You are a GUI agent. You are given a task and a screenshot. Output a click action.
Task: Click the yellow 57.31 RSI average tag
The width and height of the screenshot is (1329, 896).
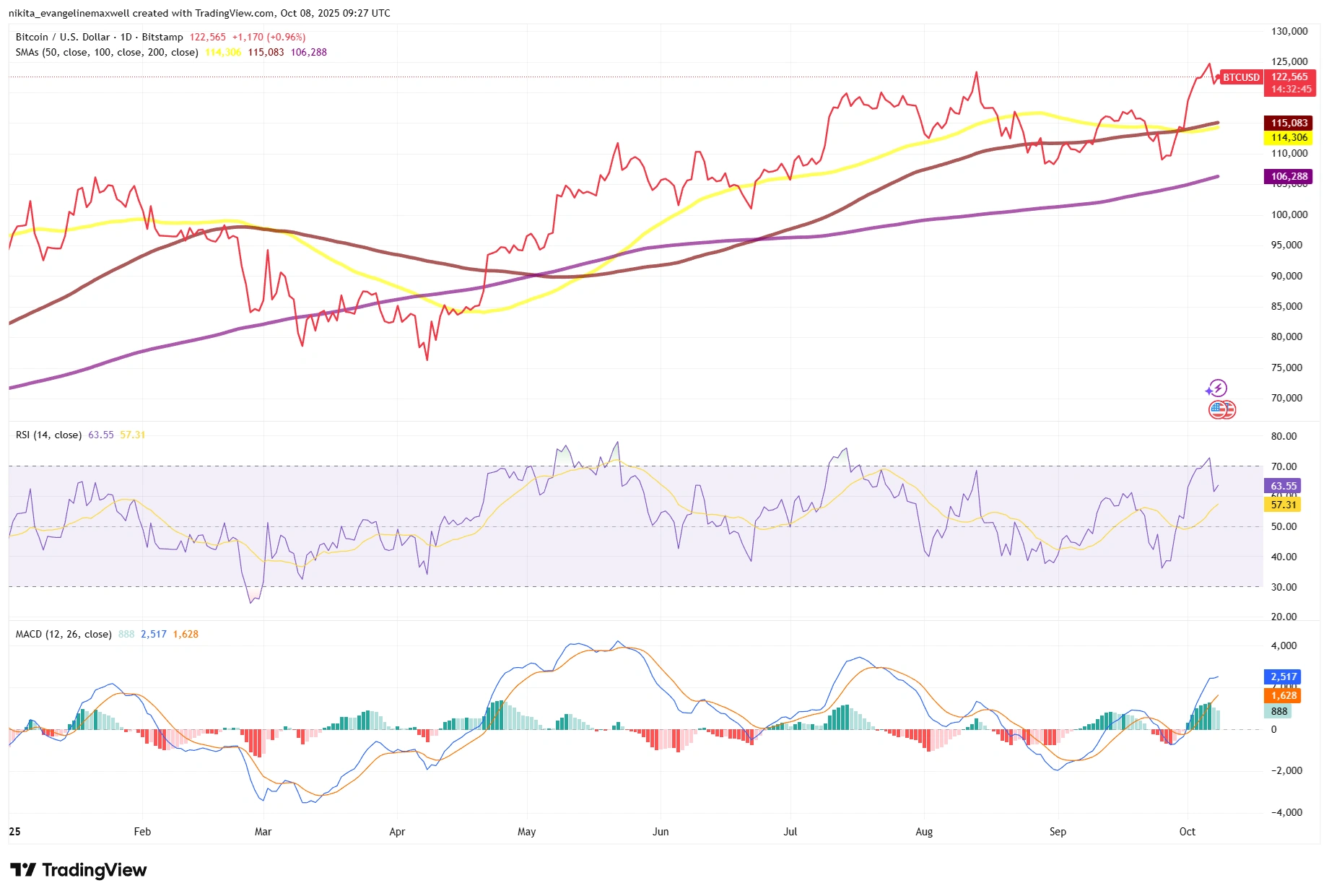tap(1283, 505)
